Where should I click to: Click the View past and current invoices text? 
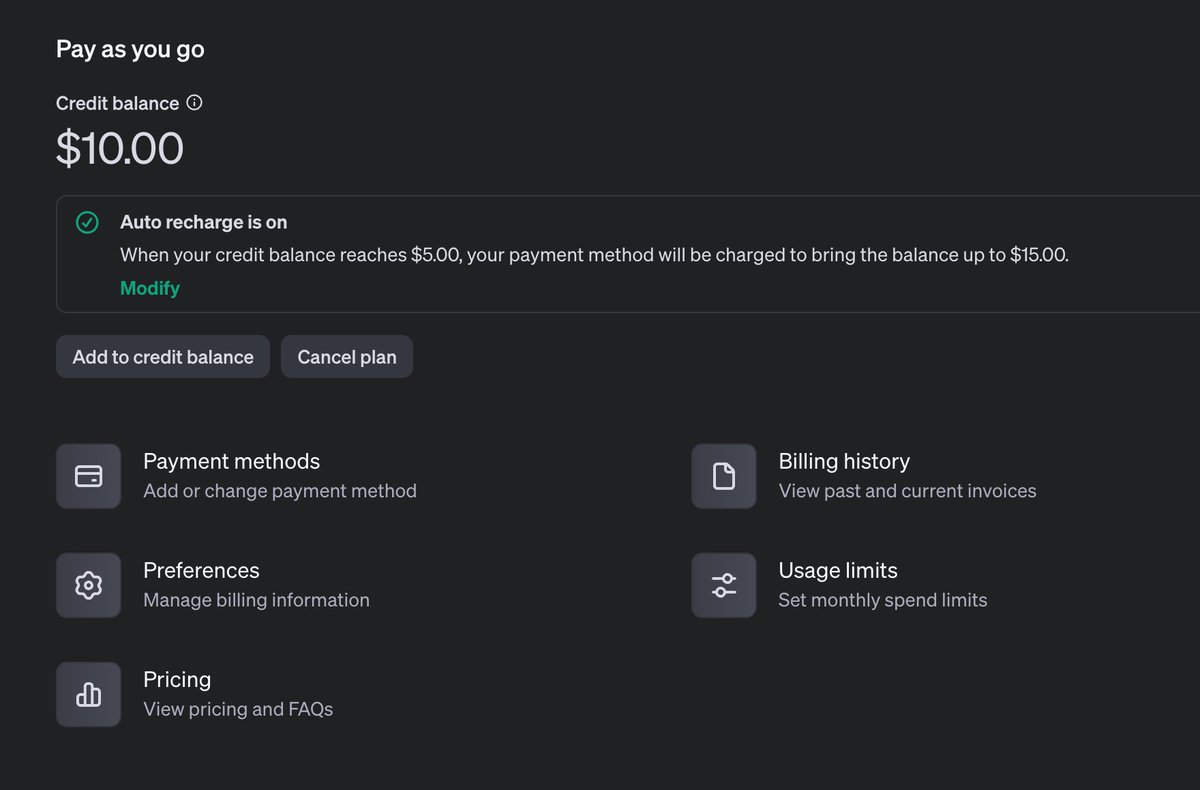[907, 491]
